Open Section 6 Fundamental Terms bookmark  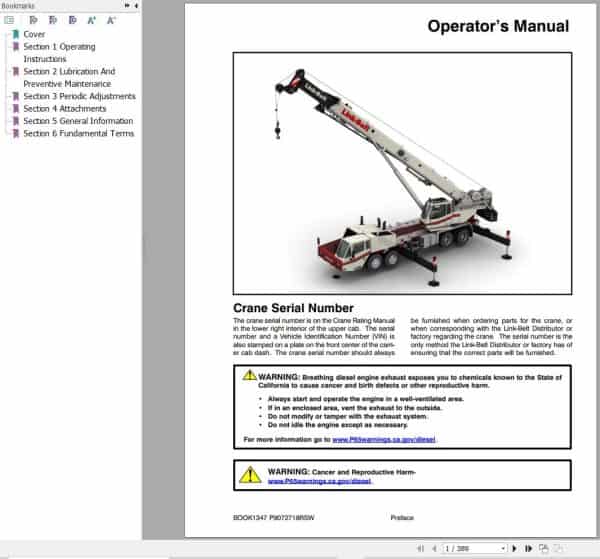(78, 134)
